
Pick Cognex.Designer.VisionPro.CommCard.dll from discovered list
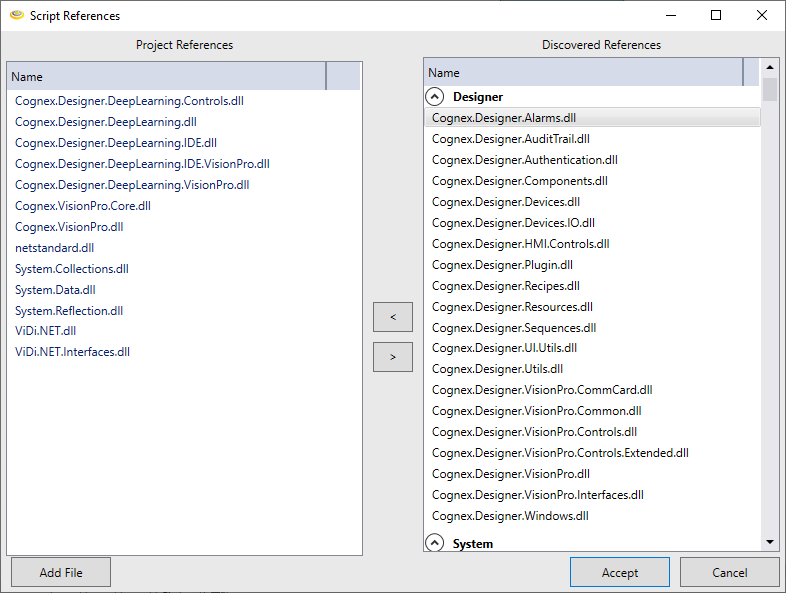point(541,390)
